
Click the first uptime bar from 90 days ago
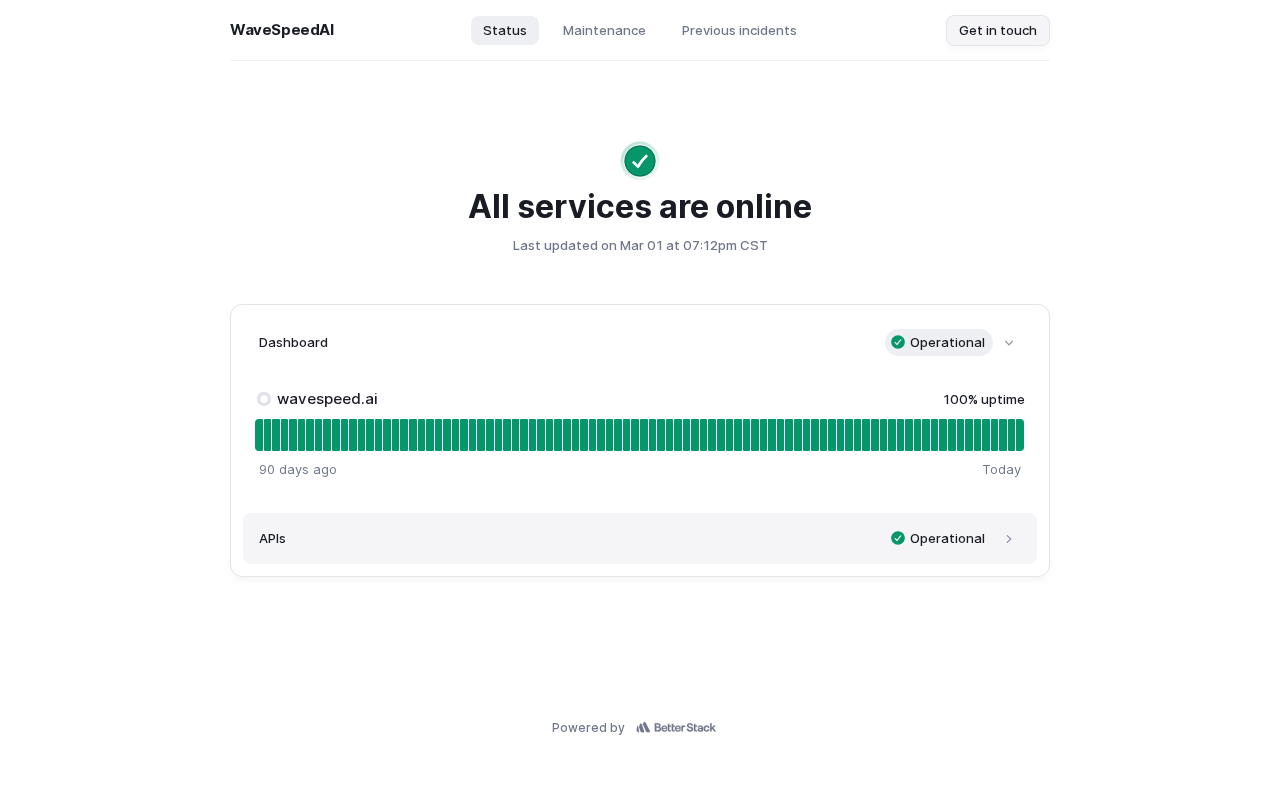click(x=259, y=435)
